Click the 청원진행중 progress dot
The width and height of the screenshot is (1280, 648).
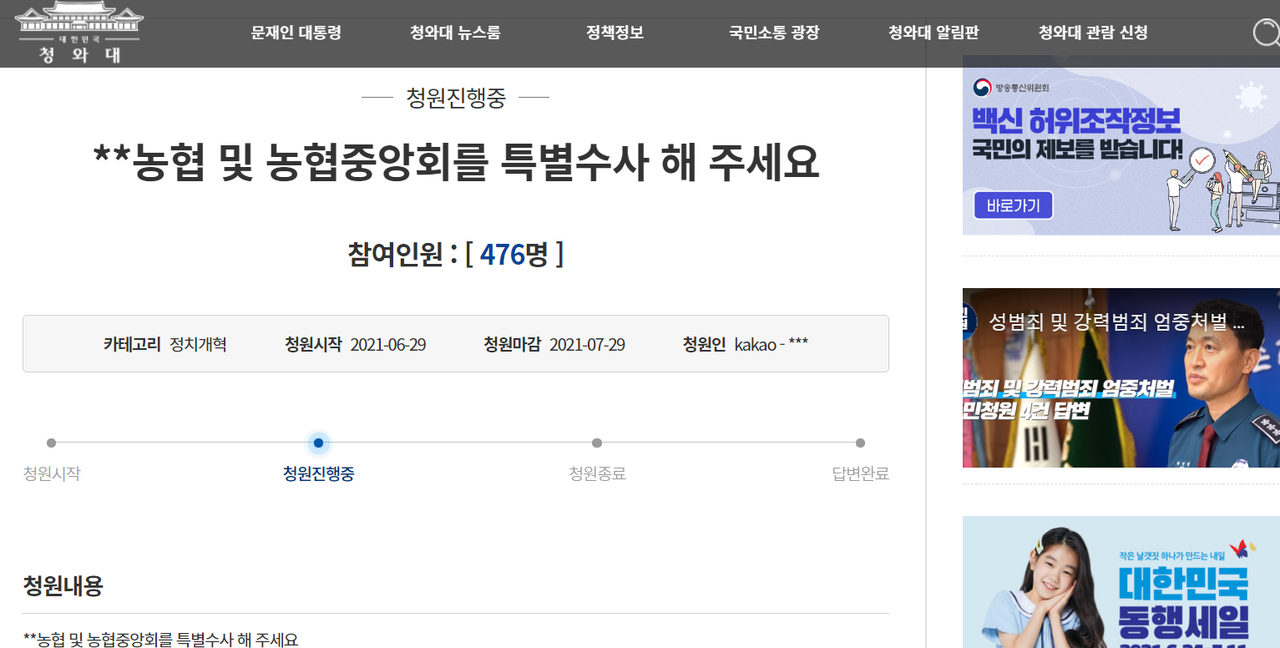pyautogui.click(x=318, y=442)
